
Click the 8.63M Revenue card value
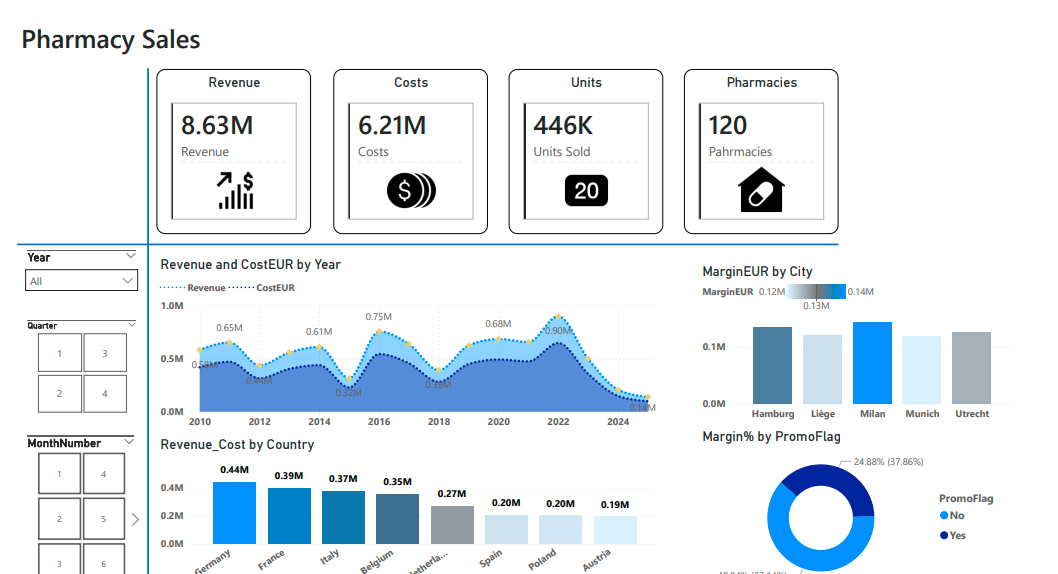(217, 126)
